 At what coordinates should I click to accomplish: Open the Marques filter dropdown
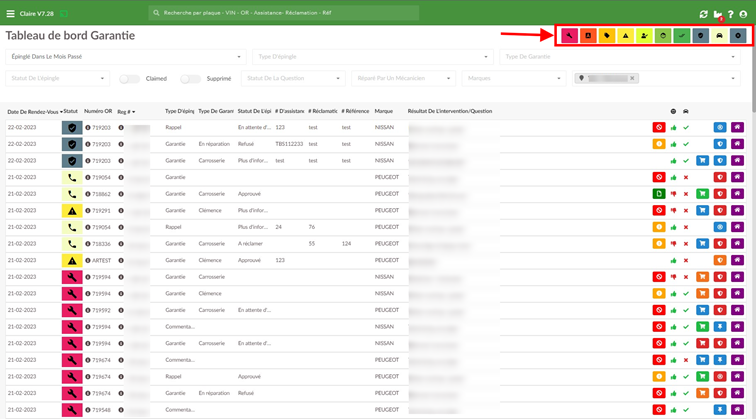coord(514,78)
